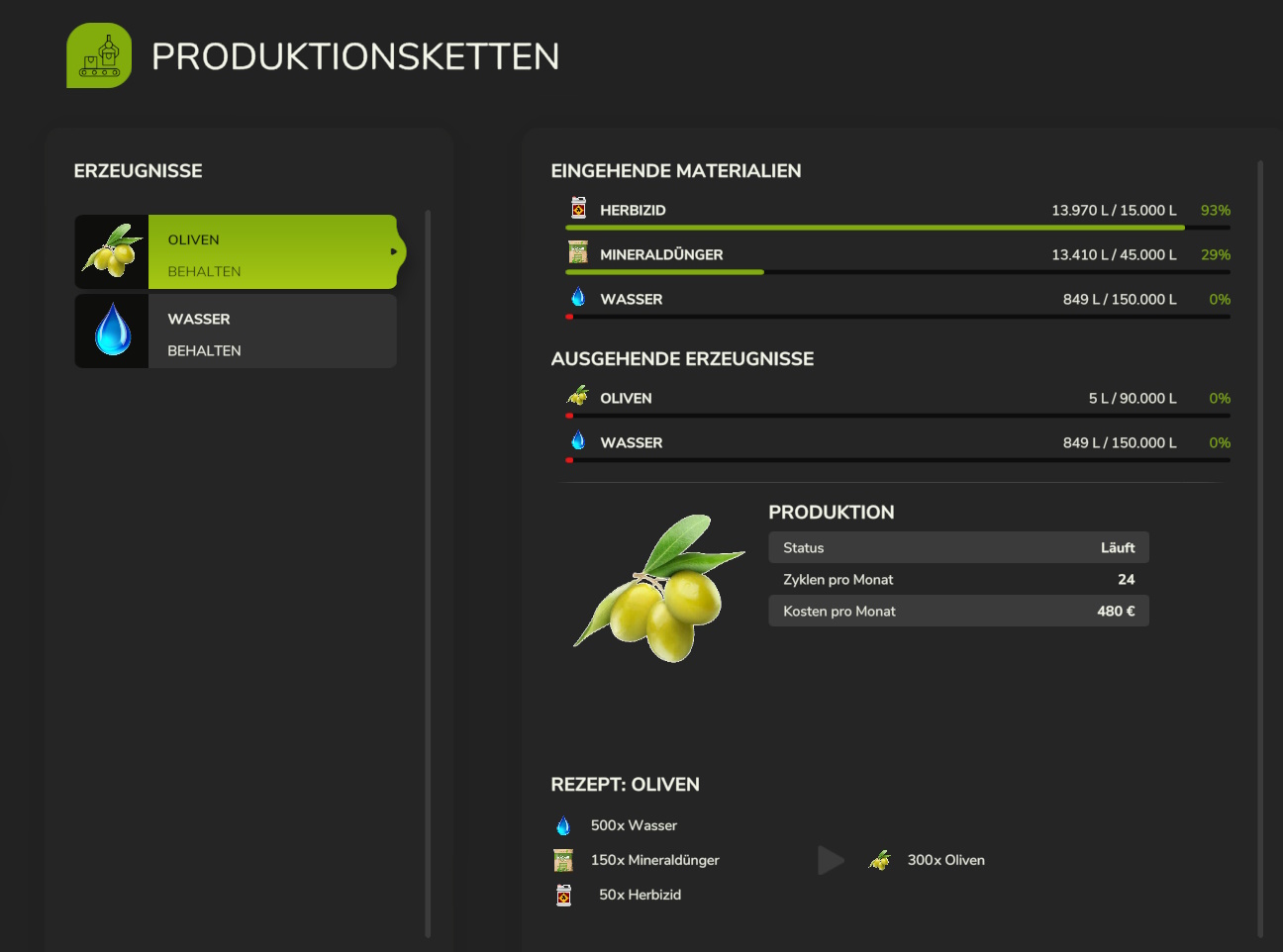The width and height of the screenshot is (1283, 952).
Task: Click the Erzeugnisse list scrollbar
Action: [428, 573]
